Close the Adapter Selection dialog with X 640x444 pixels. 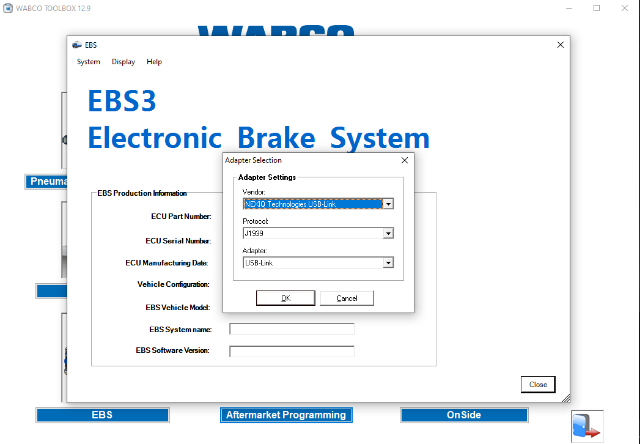click(404, 160)
